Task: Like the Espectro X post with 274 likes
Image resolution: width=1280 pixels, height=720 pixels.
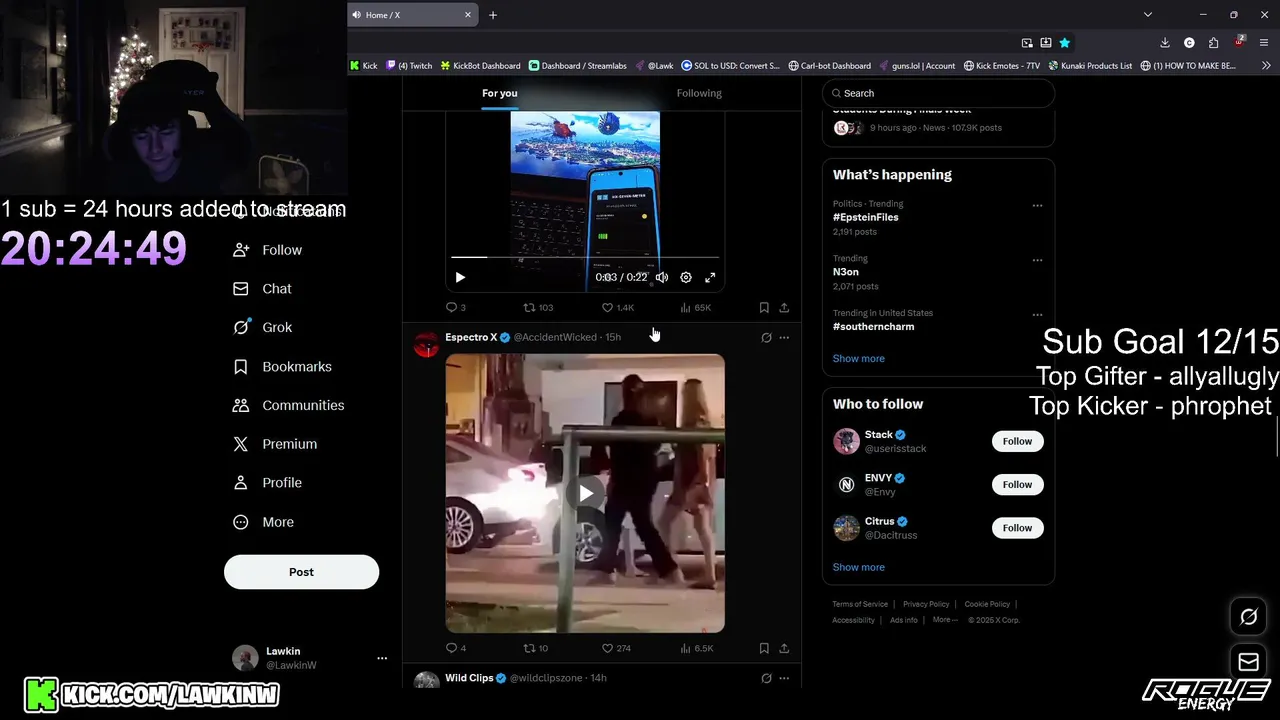Action: [617, 648]
